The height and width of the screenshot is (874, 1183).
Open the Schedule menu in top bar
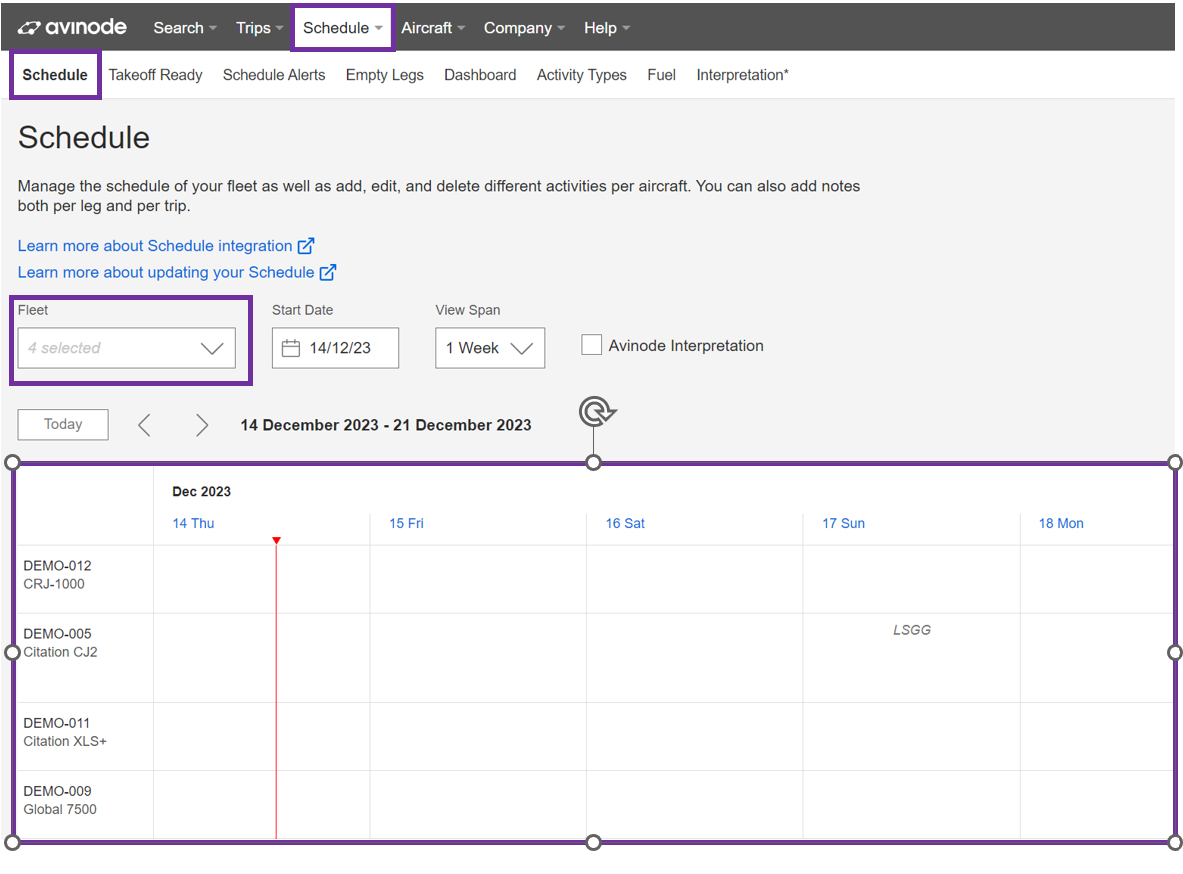point(343,28)
